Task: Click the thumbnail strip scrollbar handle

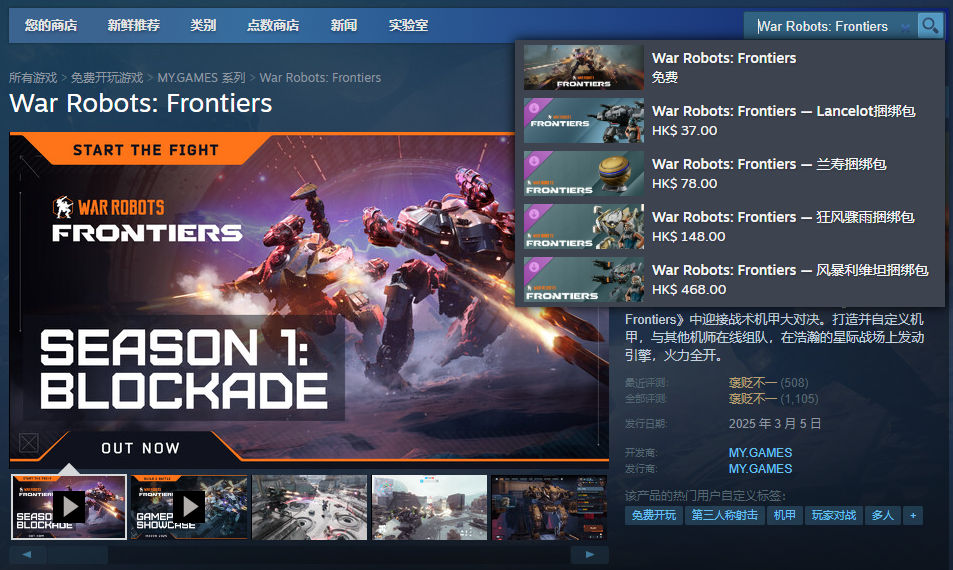Action: click(x=78, y=554)
